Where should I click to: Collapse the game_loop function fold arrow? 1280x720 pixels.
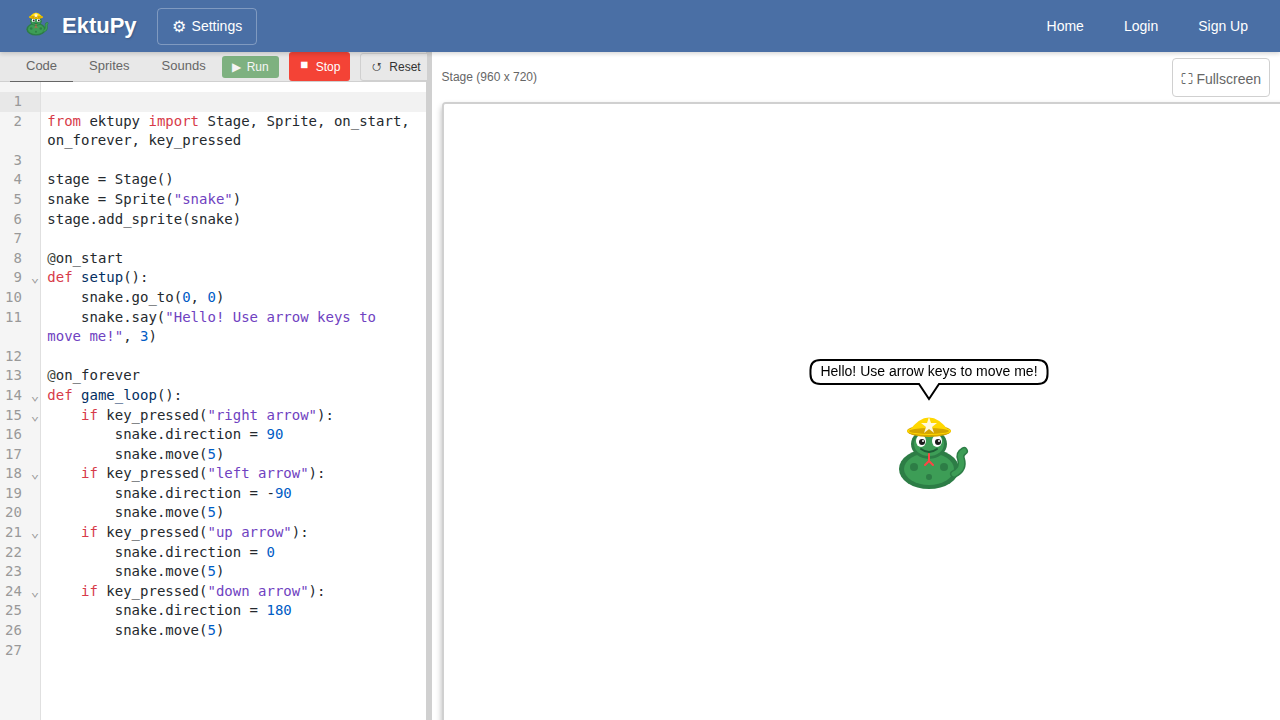(35, 397)
